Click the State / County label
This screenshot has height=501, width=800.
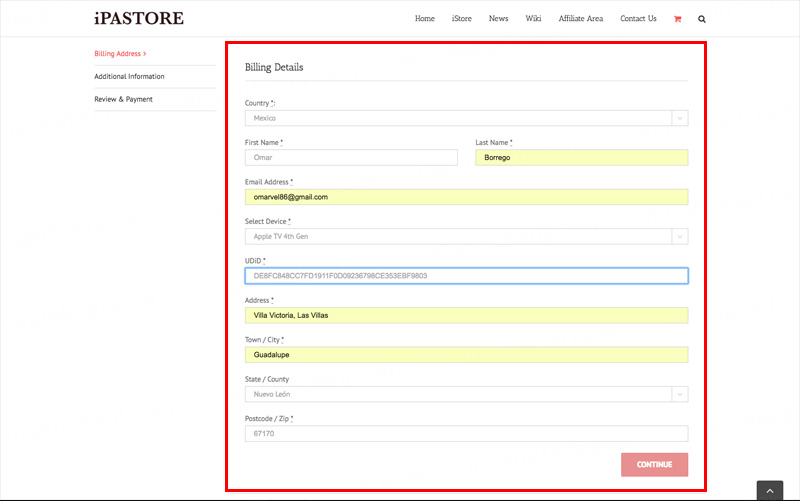click(x=267, y=379)
